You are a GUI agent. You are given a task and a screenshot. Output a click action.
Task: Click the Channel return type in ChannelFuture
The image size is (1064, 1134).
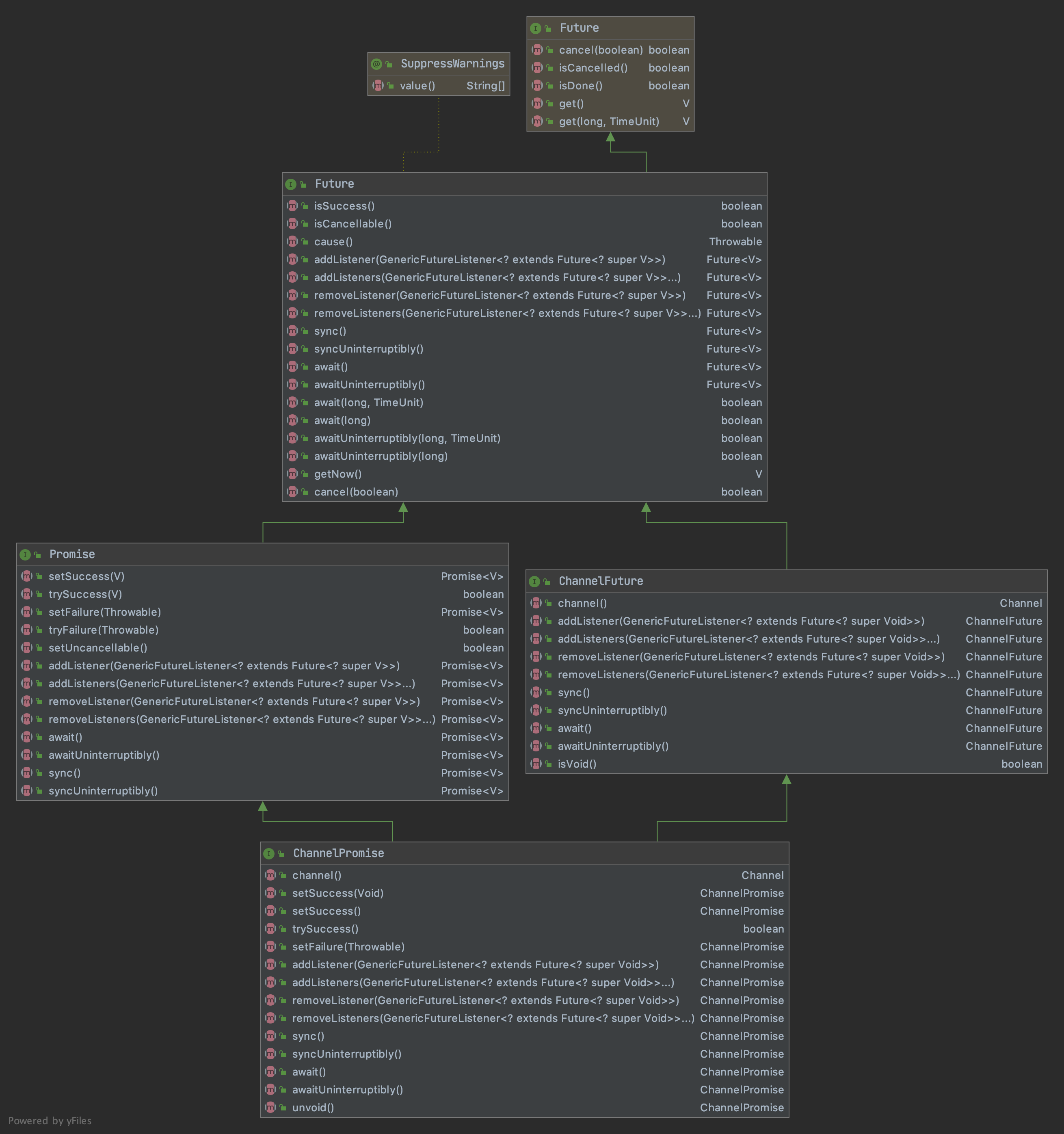tap(1021, 603)
